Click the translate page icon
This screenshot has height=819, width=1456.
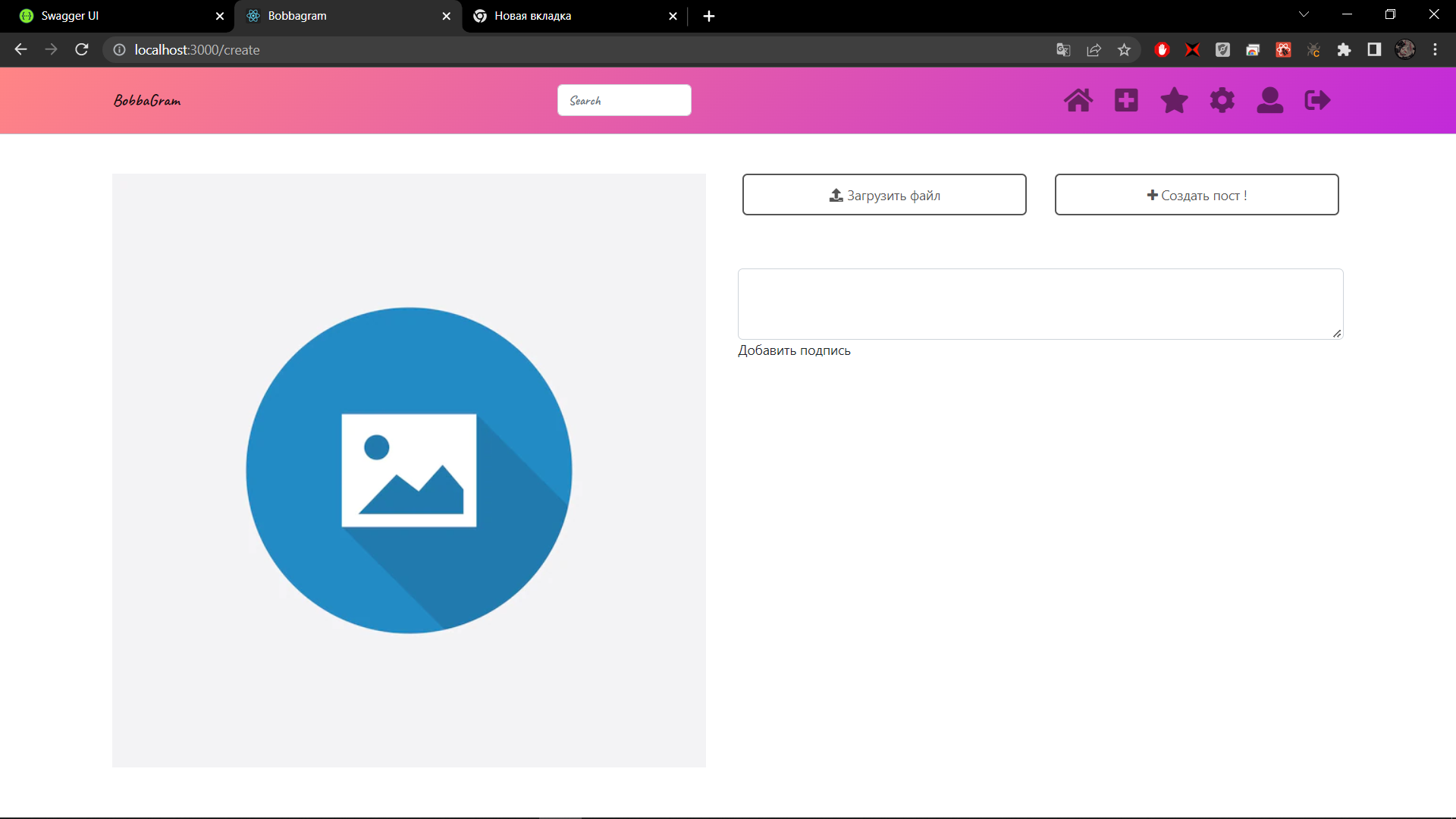click(x=1063, y=50)
